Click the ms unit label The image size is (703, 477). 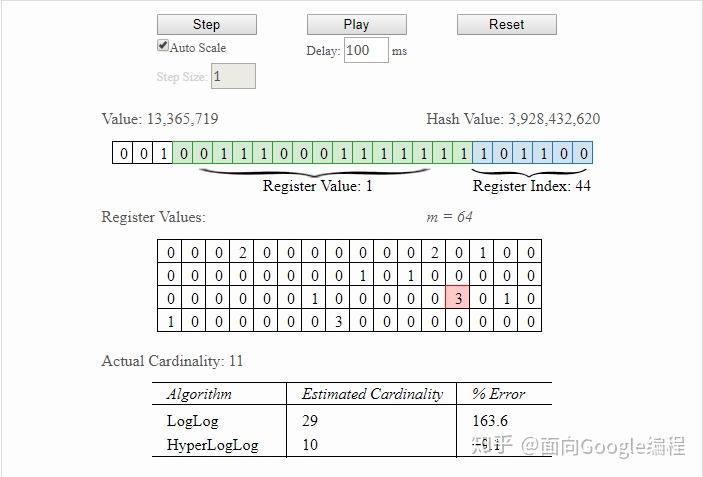399,52
